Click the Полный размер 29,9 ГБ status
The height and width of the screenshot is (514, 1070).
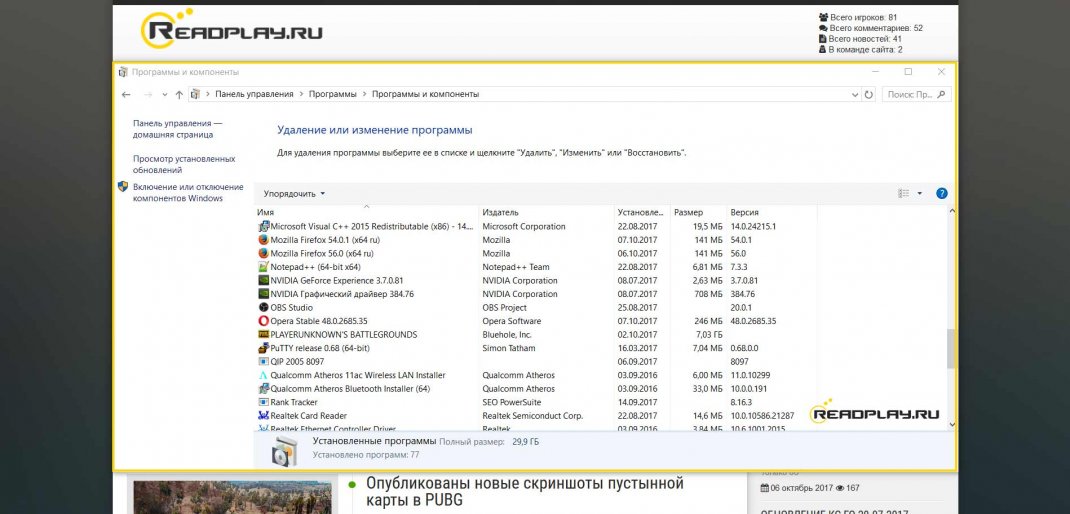click(489, 442)
